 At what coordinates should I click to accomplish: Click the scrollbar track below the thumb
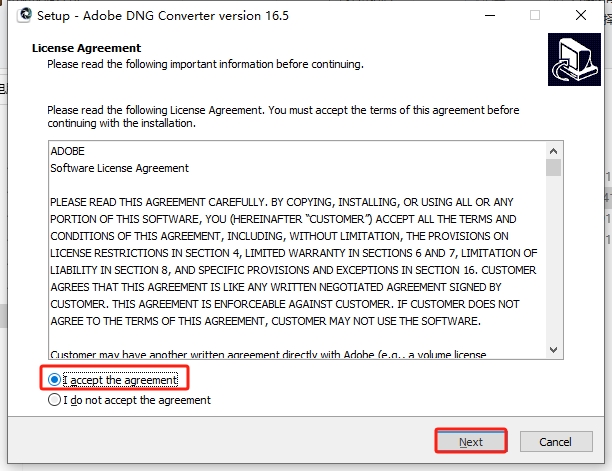pos(553,259)
